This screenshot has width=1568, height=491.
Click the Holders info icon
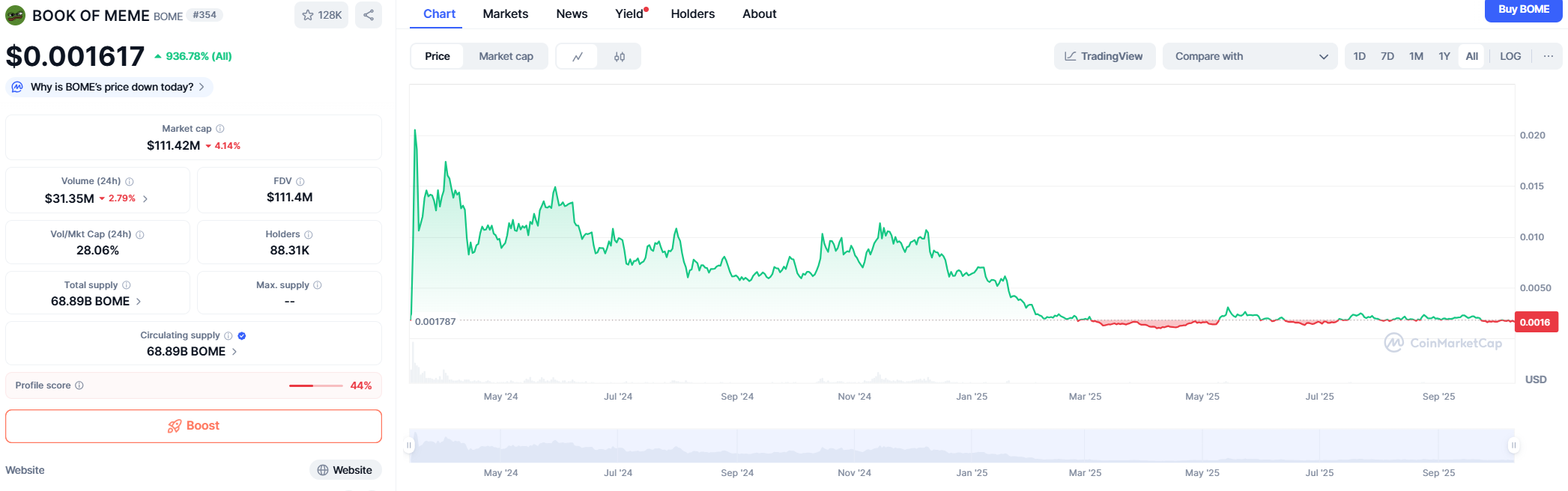309,234
